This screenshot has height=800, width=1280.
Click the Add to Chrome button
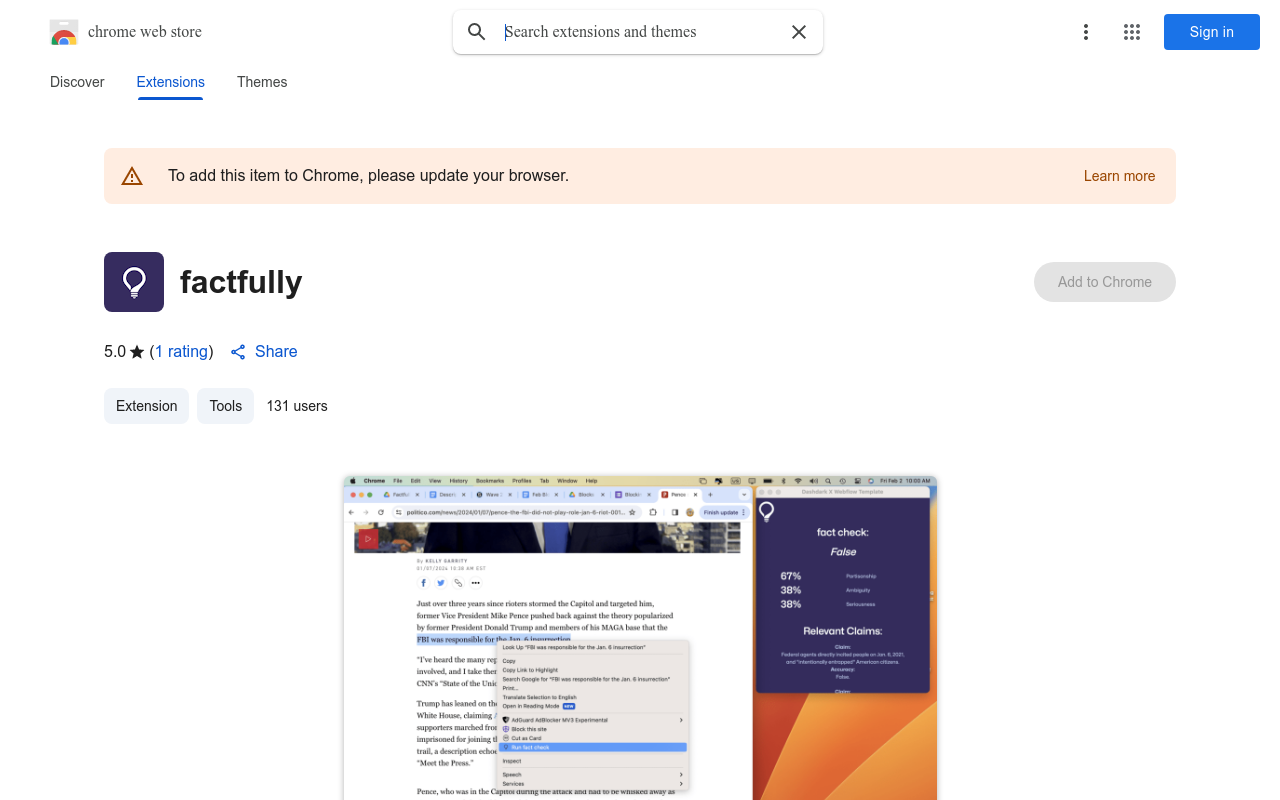(x=1105, y=282)
